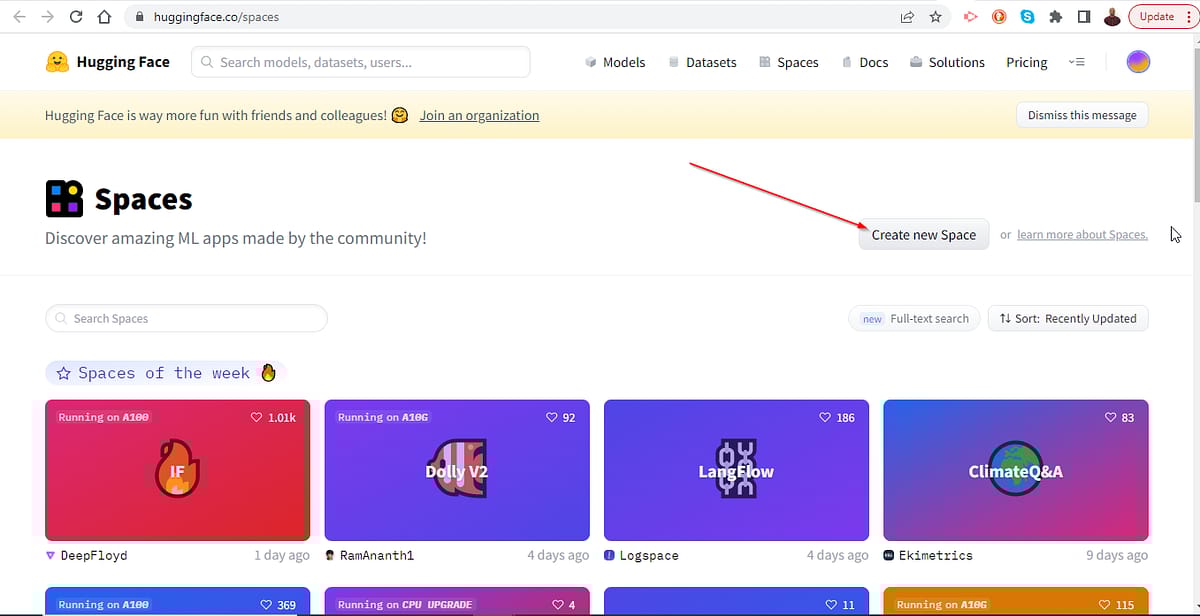This screenshot has width=1200, height=616.
Task: Bookmark this page with the star icon
Action: click(936, 17)
